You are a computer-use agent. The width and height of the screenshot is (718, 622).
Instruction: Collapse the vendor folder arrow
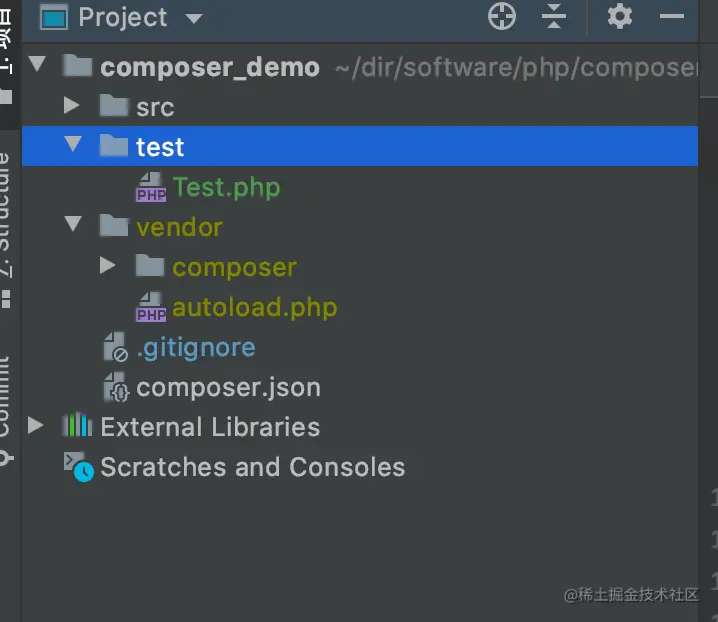pos(71,226)
